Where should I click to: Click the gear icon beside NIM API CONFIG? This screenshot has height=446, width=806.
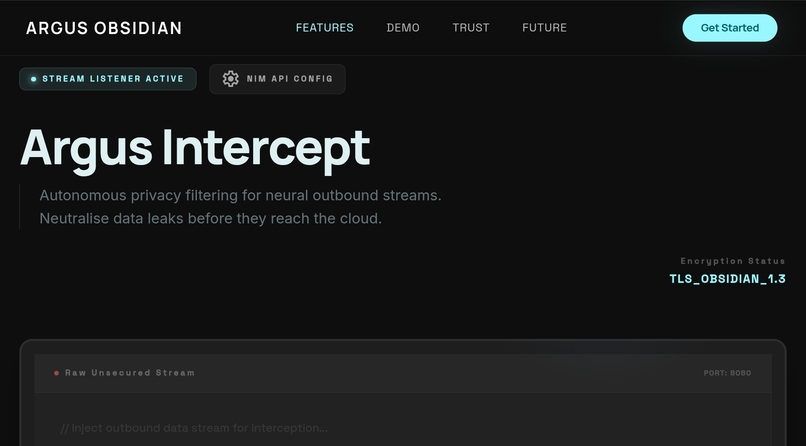pyautogui.click(x=230, y=79)
